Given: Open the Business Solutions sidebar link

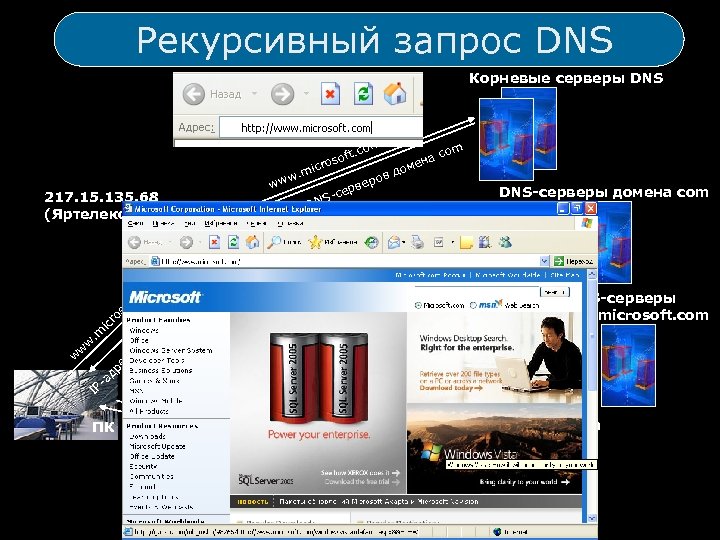Looking at the screenshot, I should pos(161,371).
